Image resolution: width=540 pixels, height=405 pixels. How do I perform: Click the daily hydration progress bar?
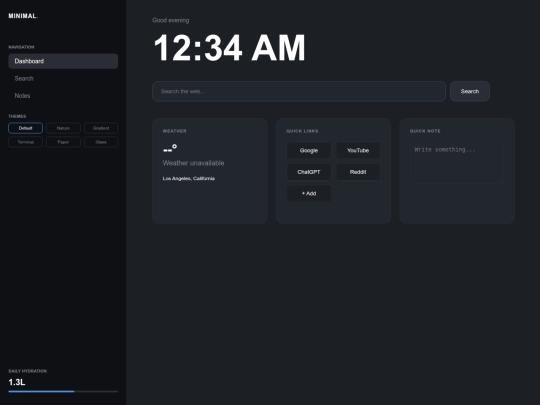click(63, 391)
